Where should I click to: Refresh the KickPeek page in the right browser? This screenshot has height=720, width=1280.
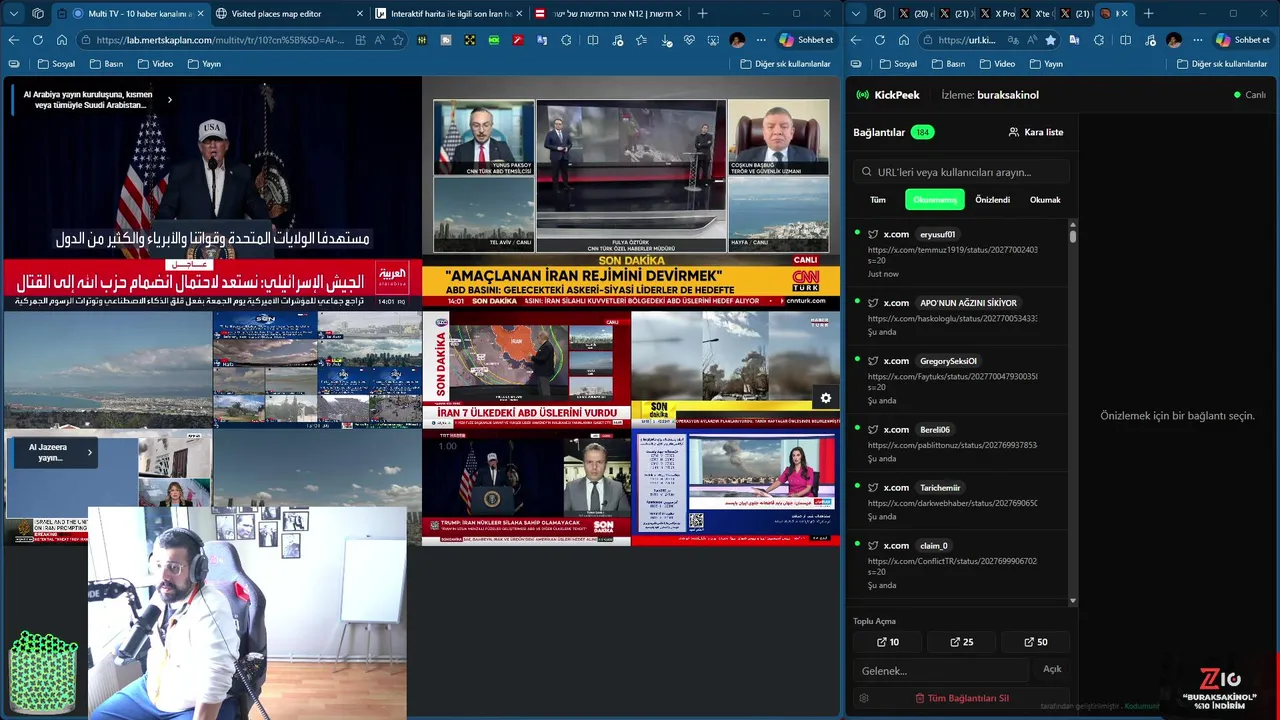880,40
